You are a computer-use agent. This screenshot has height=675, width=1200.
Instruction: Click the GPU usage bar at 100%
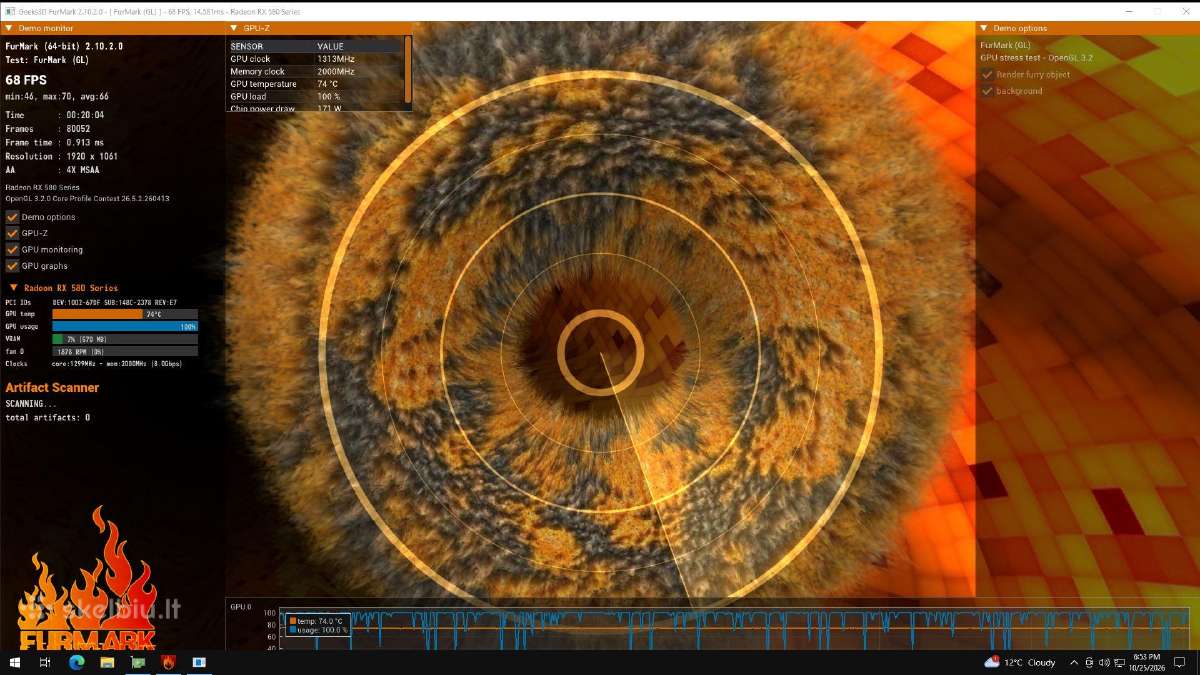[x=125, y=326]
